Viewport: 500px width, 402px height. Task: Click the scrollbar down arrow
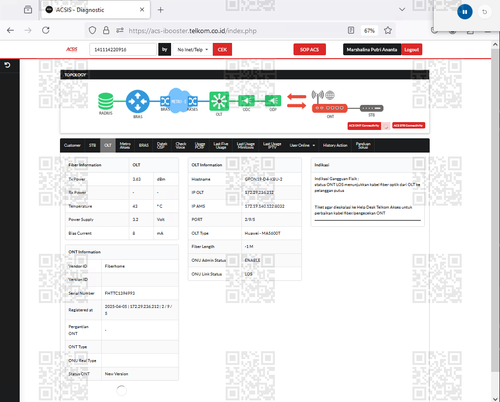coord(495,398)
